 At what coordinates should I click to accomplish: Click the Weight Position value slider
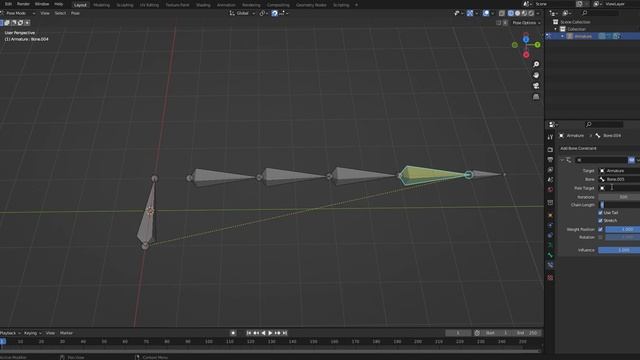pyautogui.click(x=622, y=229)
